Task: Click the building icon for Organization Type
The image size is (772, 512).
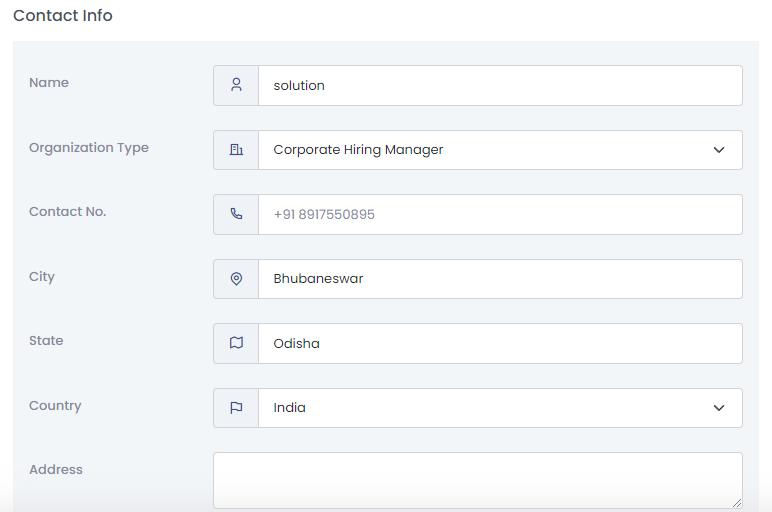Action: 236,150
